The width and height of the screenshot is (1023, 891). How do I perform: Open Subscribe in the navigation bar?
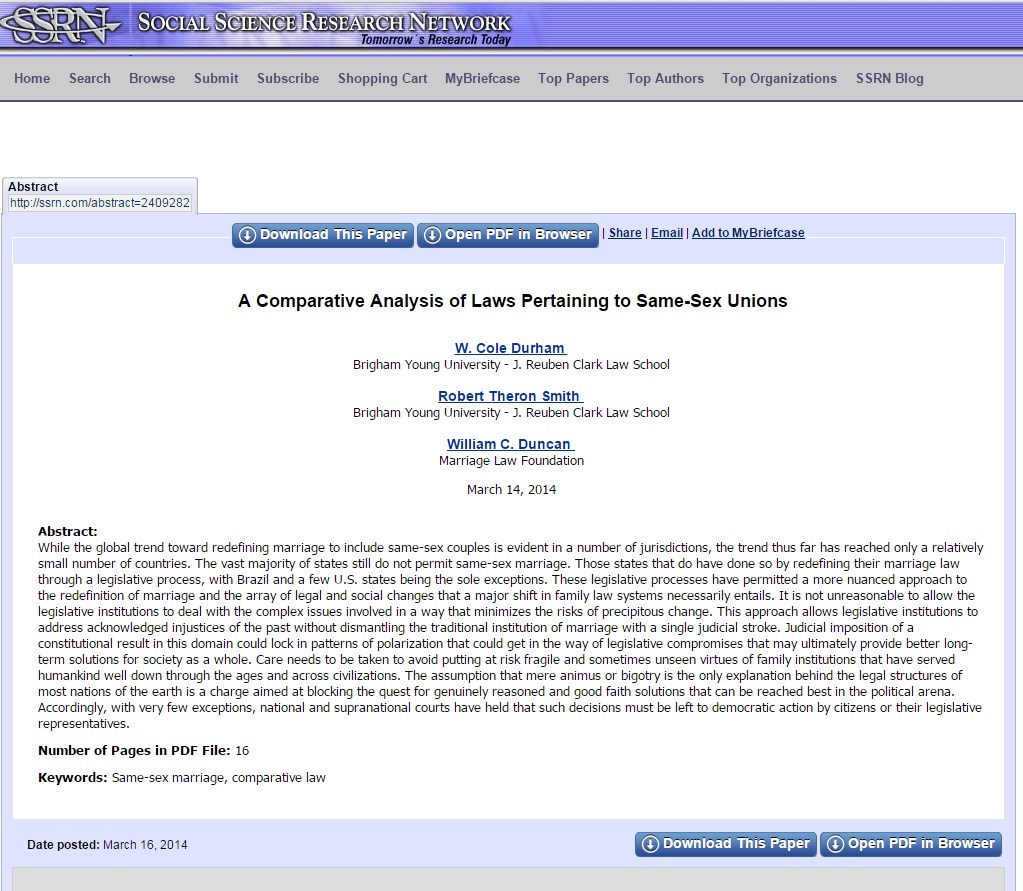coord(288,78)
